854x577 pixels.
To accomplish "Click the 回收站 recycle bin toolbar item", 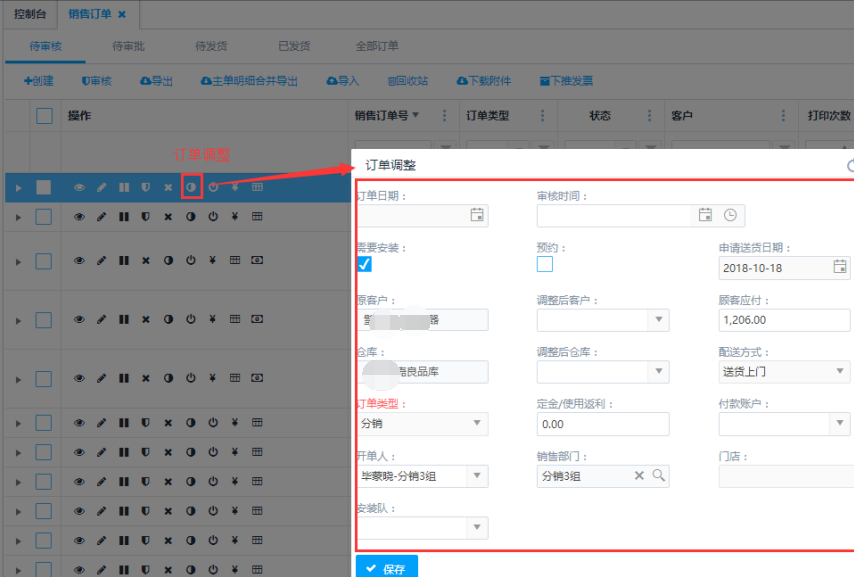I will coord(407,81).
